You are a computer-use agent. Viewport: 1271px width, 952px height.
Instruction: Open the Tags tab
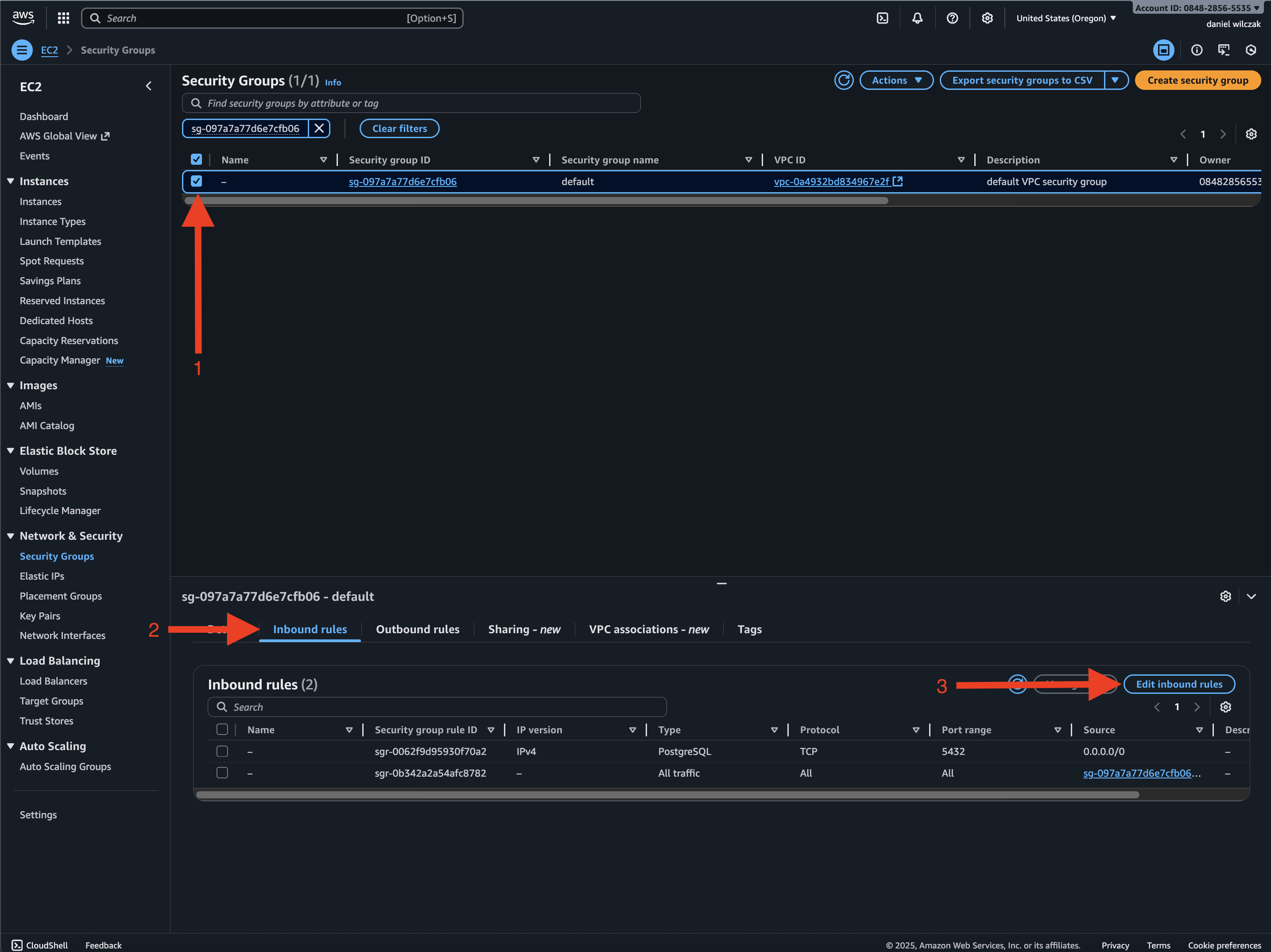tap(749, 630)
